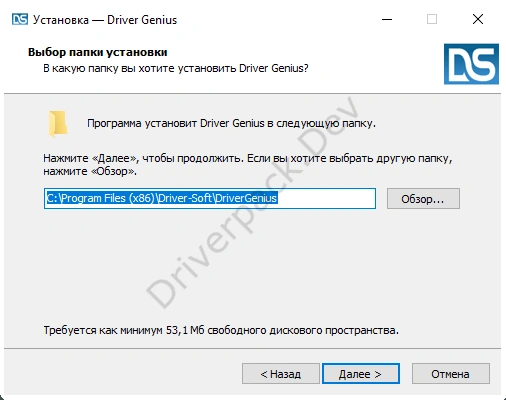
Task: Continue installation with Далее button
Action: (x=361, y=374)
